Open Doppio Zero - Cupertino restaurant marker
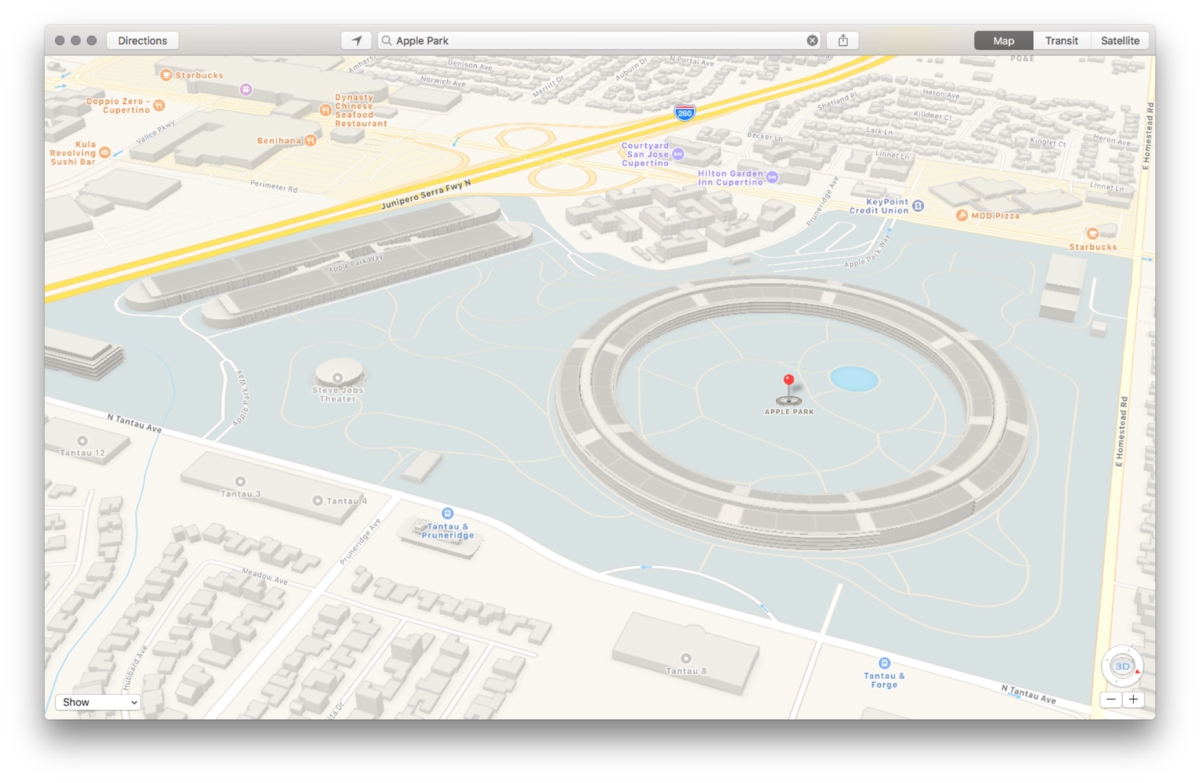 point(159,104)
